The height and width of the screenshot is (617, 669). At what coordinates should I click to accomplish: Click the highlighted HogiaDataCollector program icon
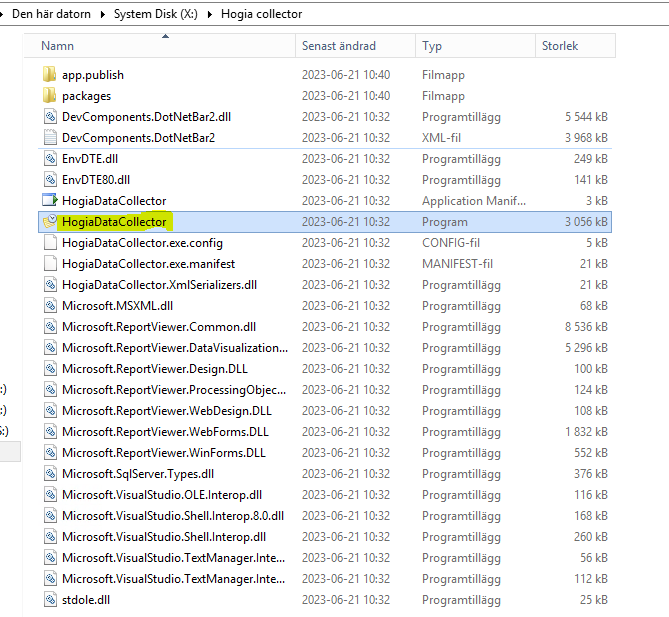(51, 222)
